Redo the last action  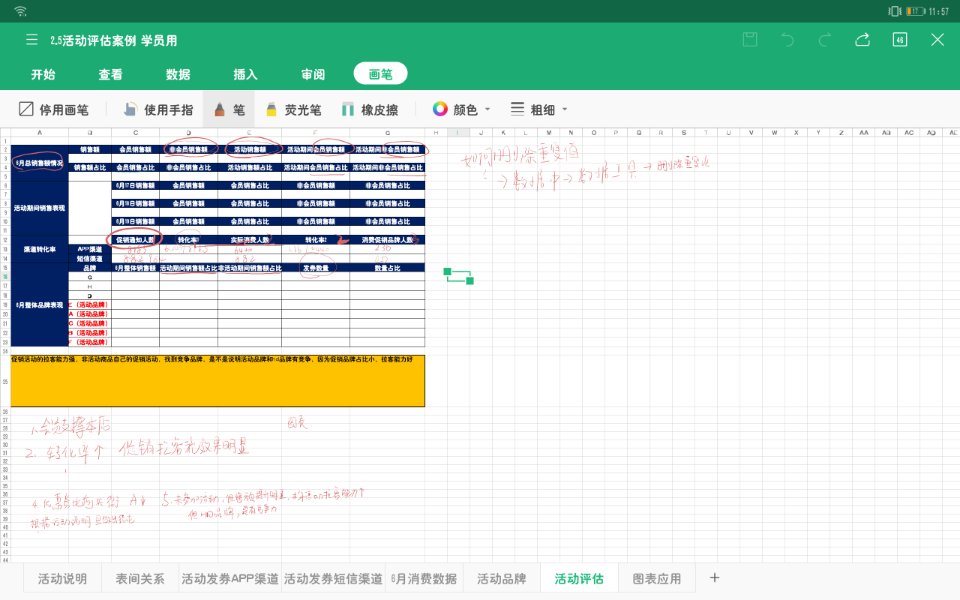point(825,40)
